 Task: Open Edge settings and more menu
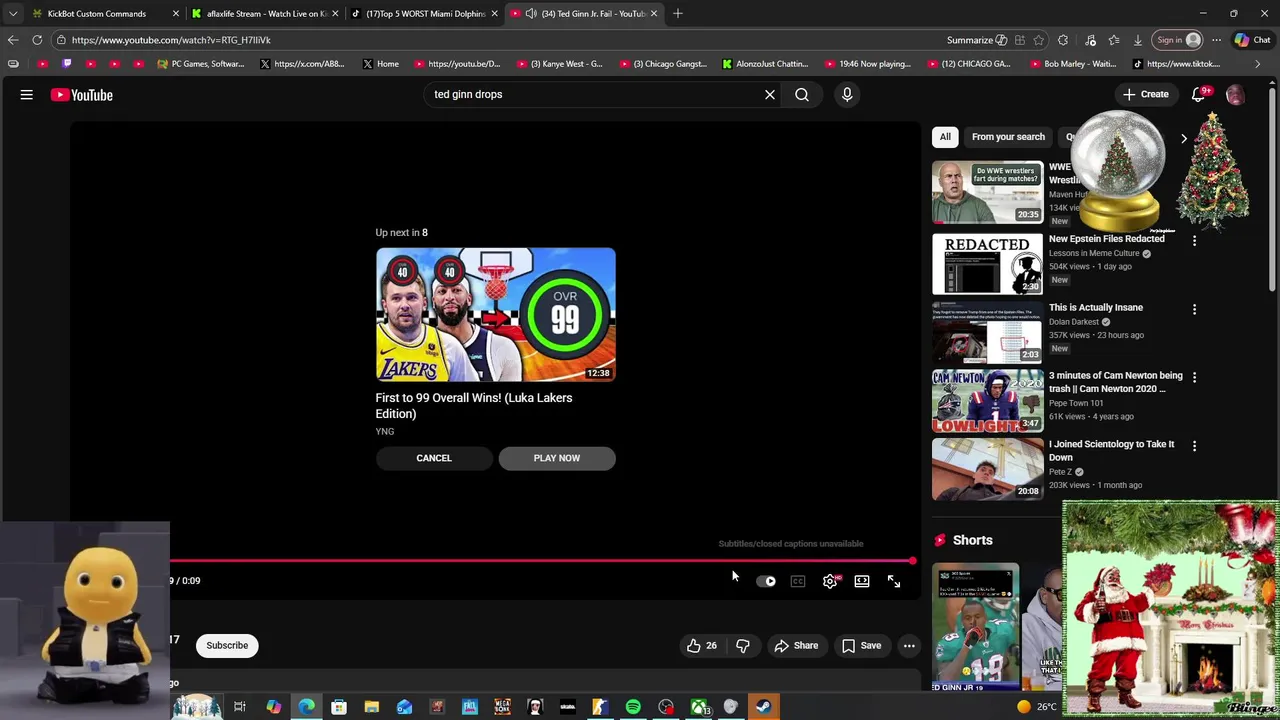[x=1216, y=40]
